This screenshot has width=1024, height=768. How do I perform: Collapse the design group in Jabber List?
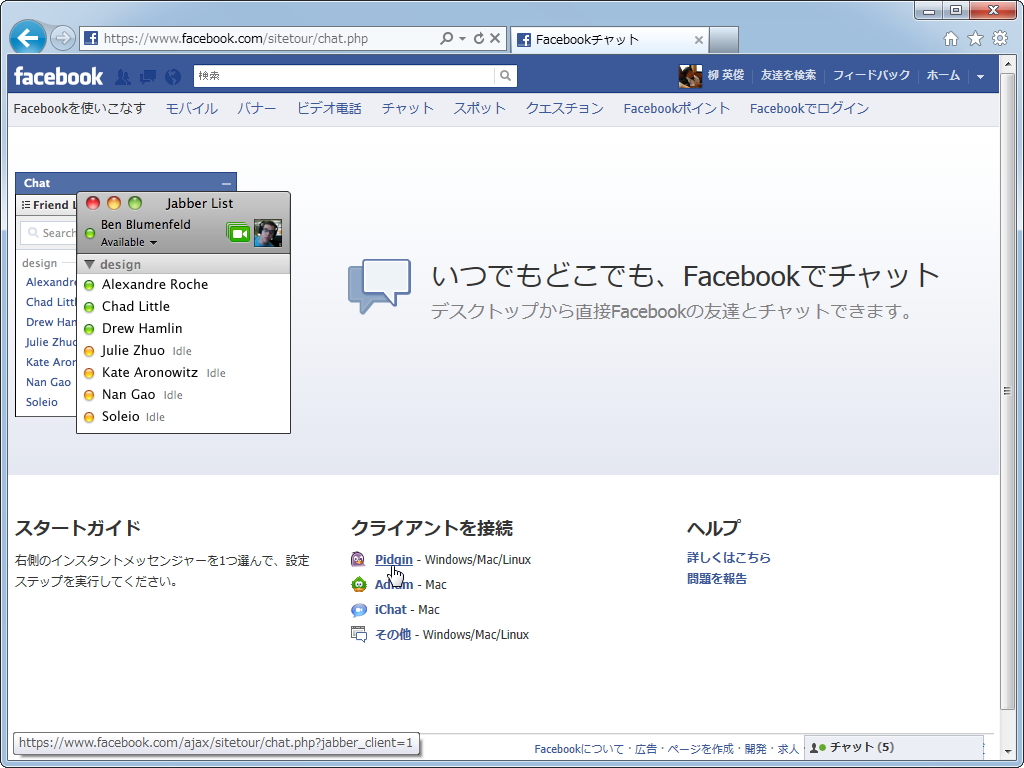(92, 263)
